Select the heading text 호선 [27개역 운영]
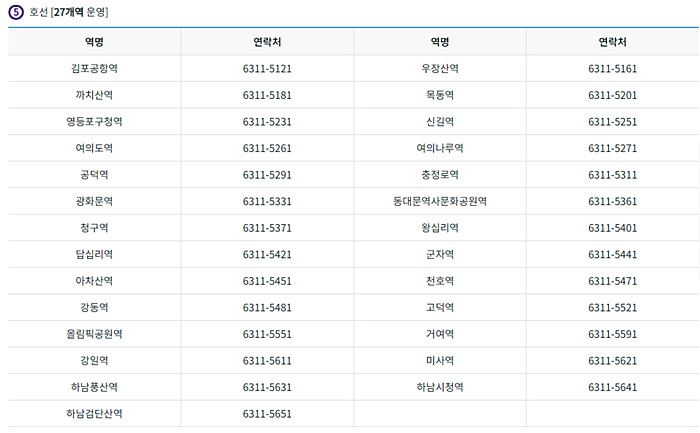 [69, 12]
